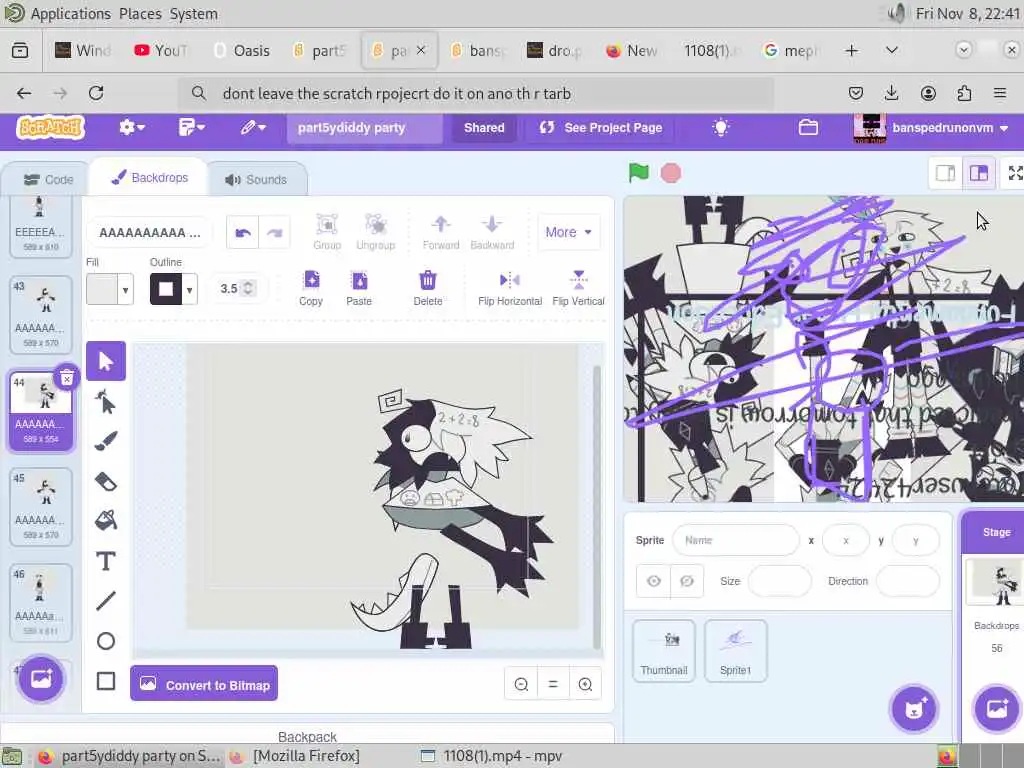Screen dimensions: 1024x768
Task: Switch to the Backdrops tab
Action: click(150, 178)
